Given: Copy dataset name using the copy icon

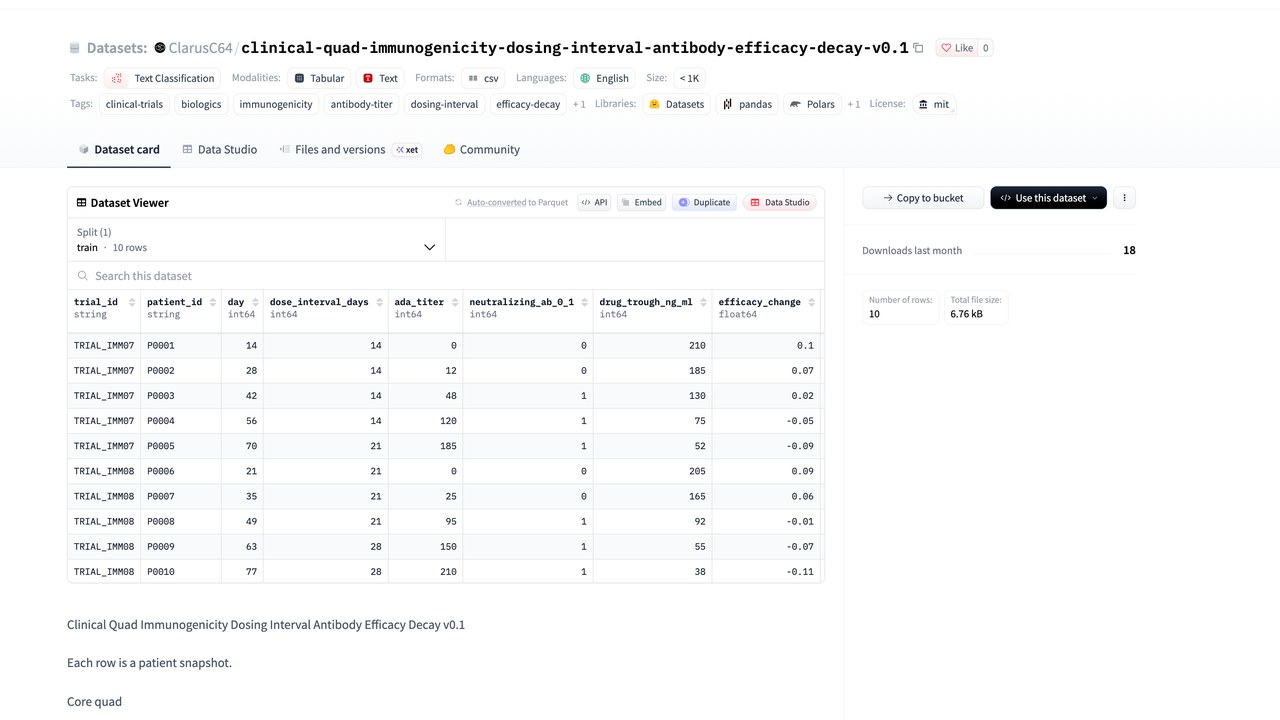Looking at the screenshot, I should [918, 48].
